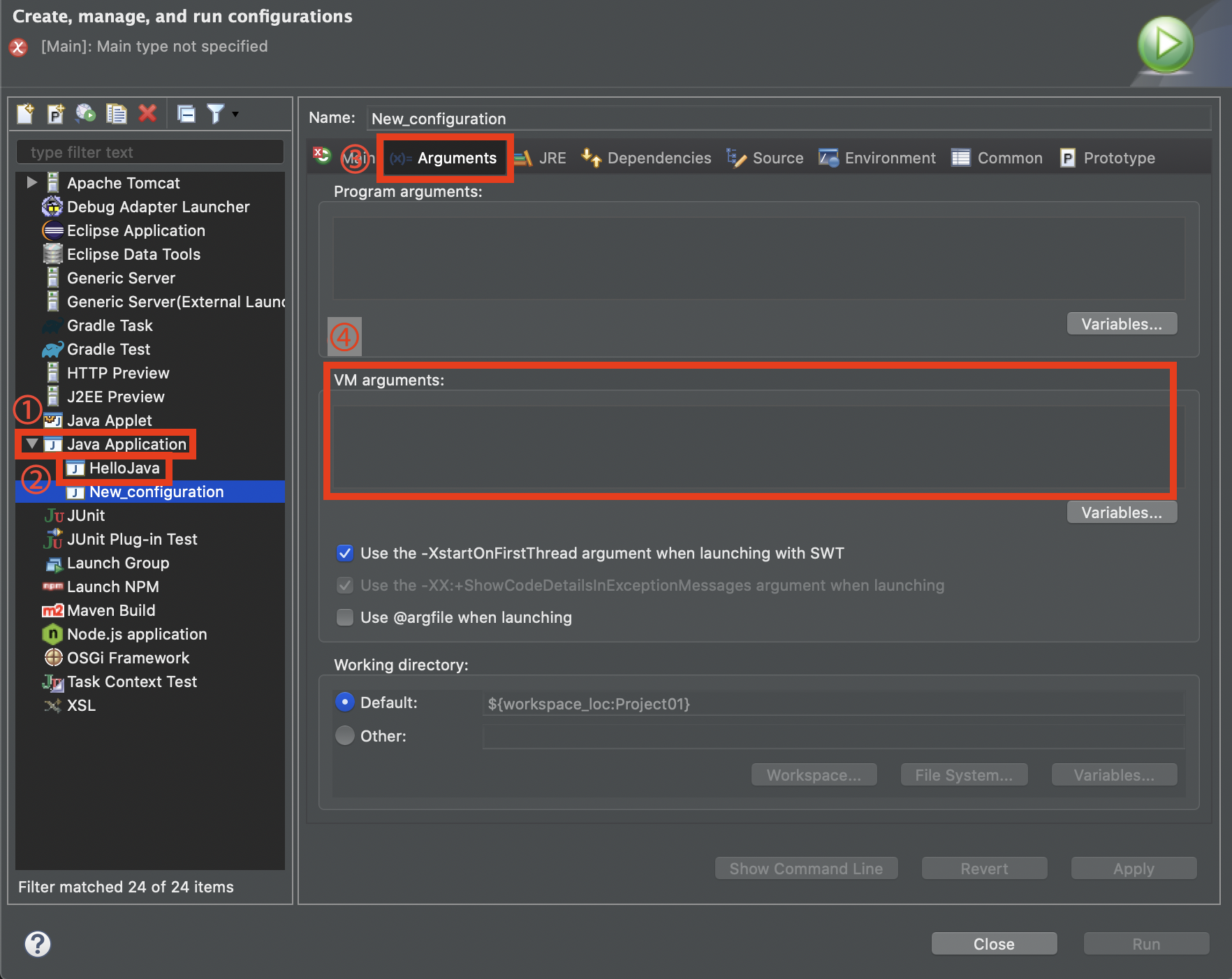Switch to the Source tab
Image resolution: width=1232 pixels, height=979 pixels.
click(765, 159)
